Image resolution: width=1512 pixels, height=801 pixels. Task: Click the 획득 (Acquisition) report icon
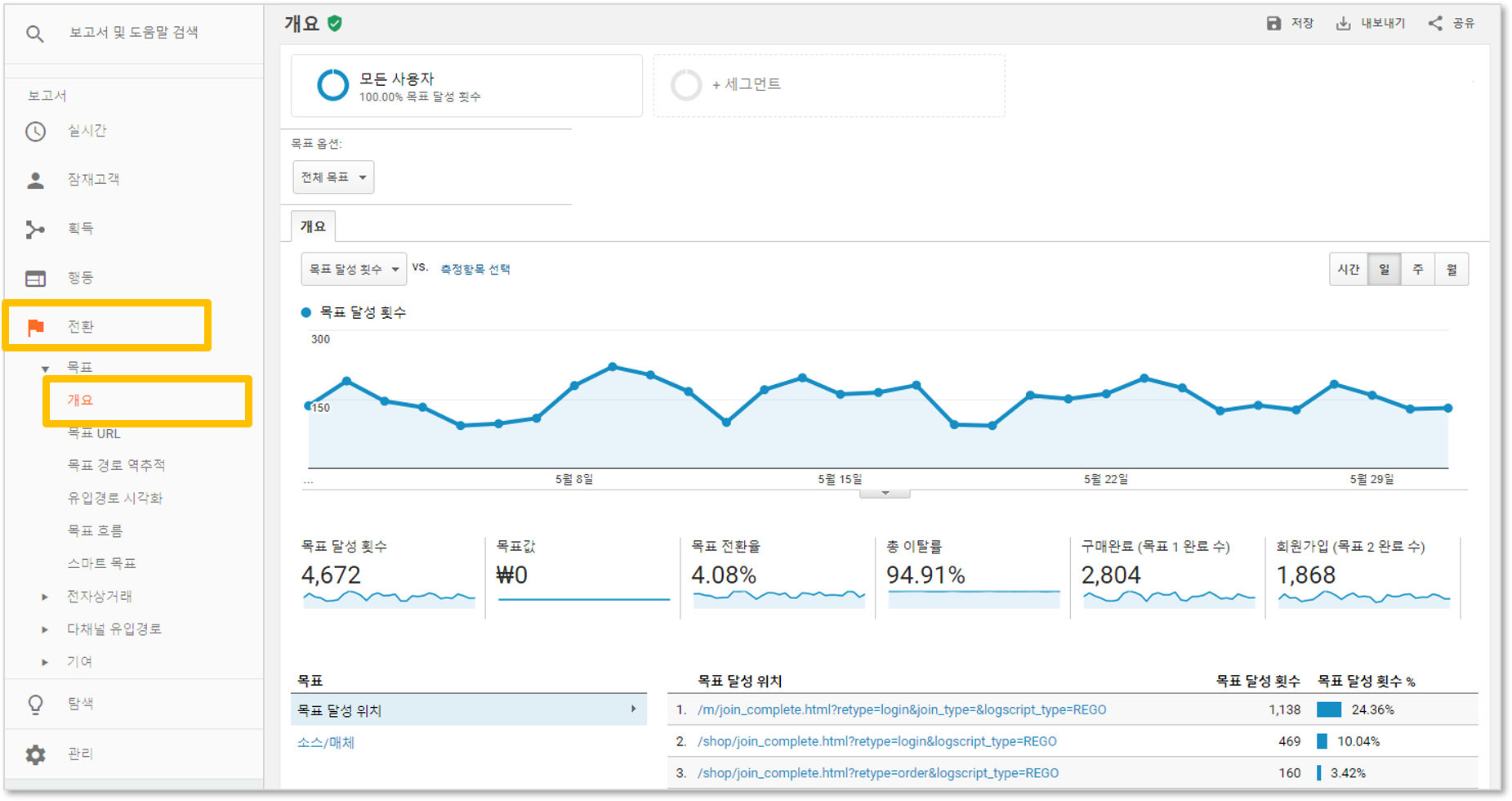tap(35, 229)
